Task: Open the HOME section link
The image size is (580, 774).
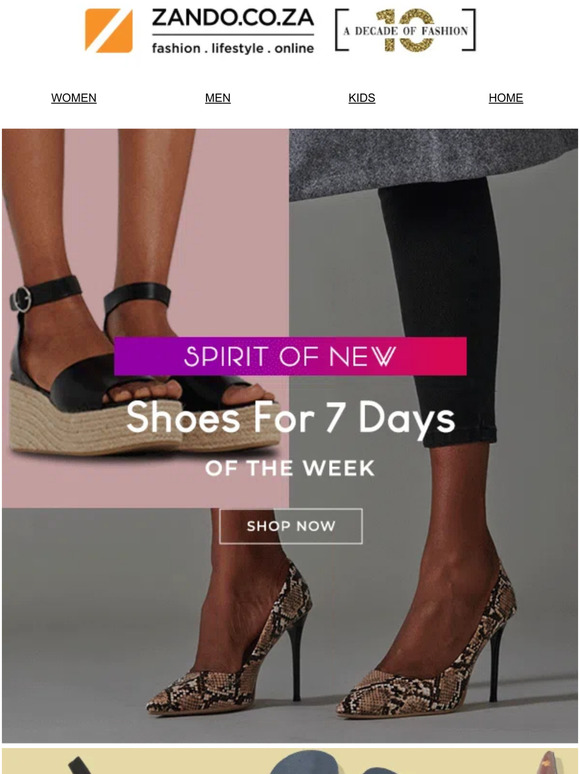Action: click(x=505, y=98)
